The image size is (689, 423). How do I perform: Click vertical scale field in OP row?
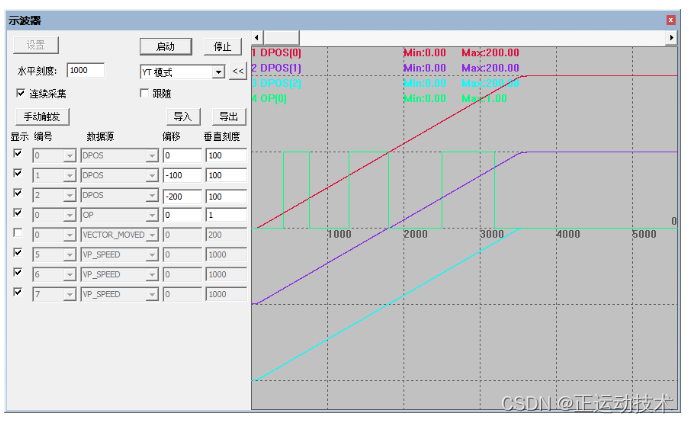(x=226, y=215)
